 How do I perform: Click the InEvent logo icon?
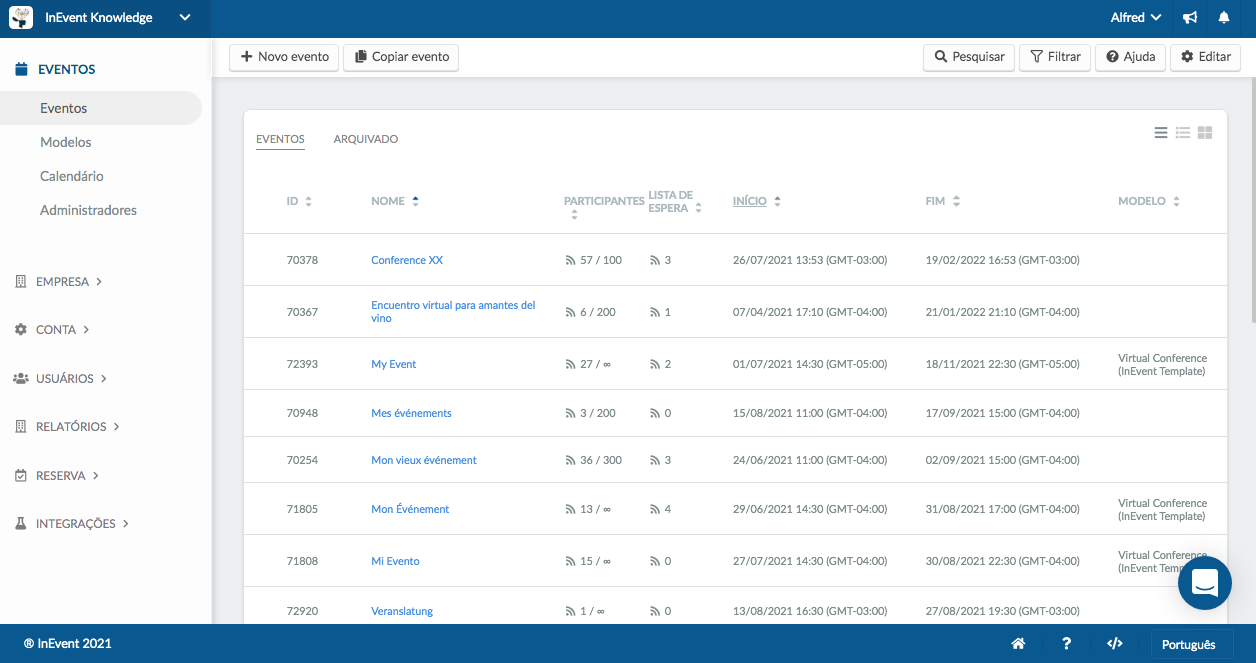[x=21, y=18]
